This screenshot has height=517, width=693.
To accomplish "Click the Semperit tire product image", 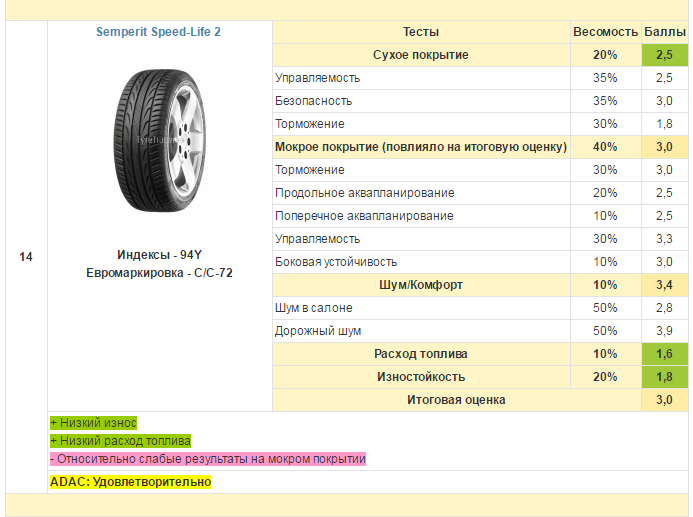I will point(160,141).
